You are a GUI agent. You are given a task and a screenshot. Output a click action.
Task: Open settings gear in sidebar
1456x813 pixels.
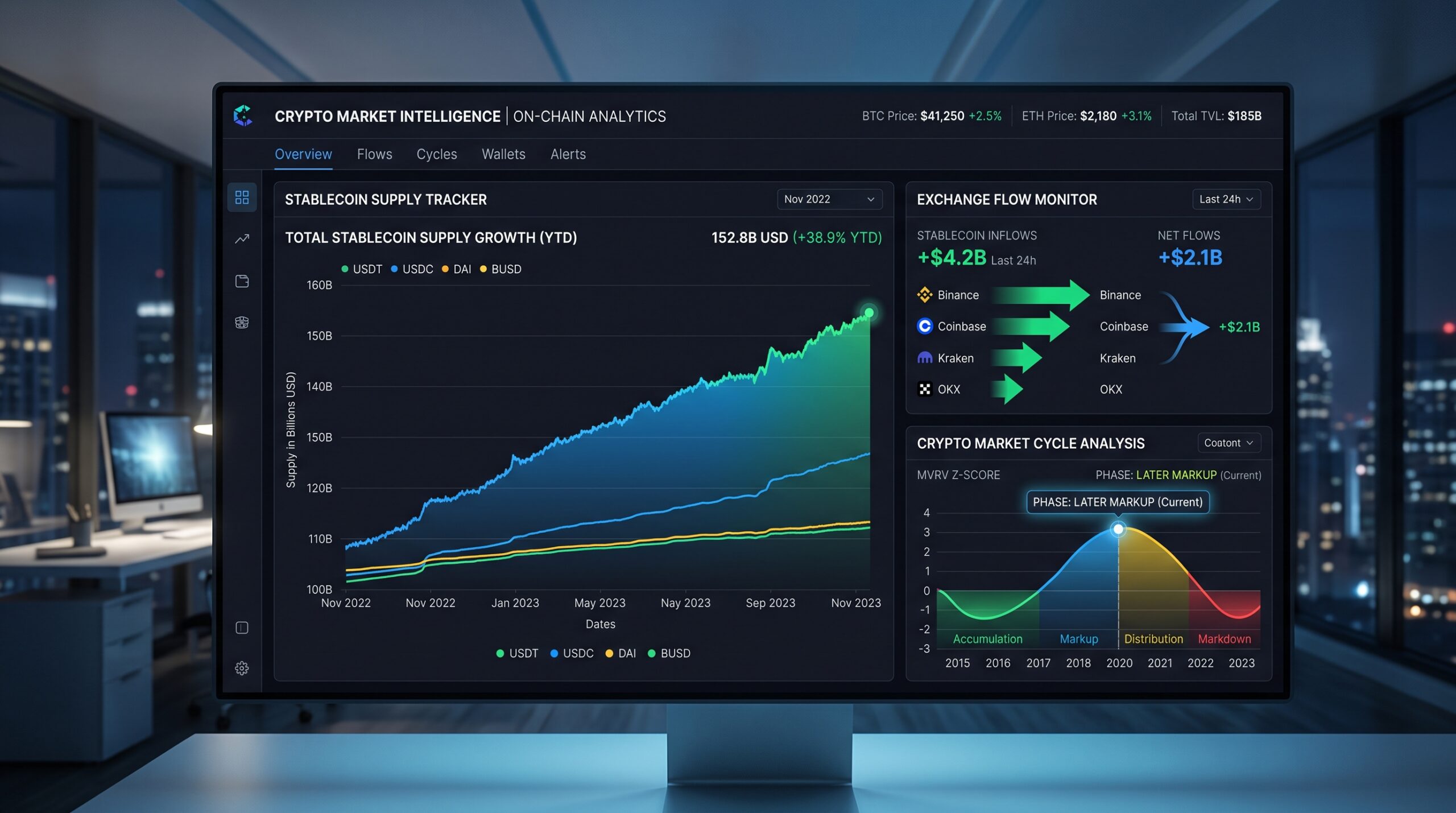242,668
